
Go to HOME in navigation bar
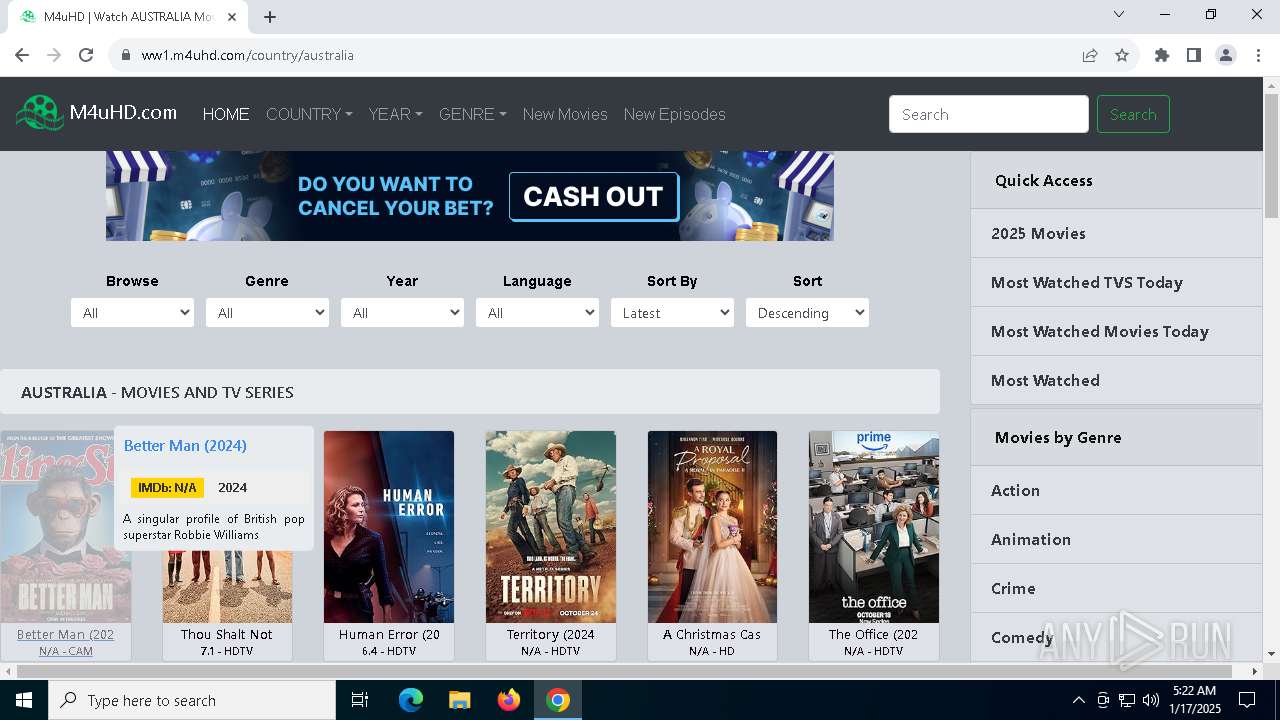click(x=226, y=114)
